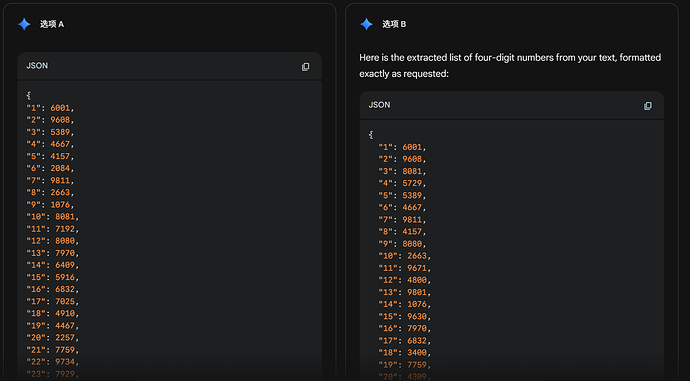Click value 9630 in Option B
Viewport: 690px width, 381px height.
point(417,316)
